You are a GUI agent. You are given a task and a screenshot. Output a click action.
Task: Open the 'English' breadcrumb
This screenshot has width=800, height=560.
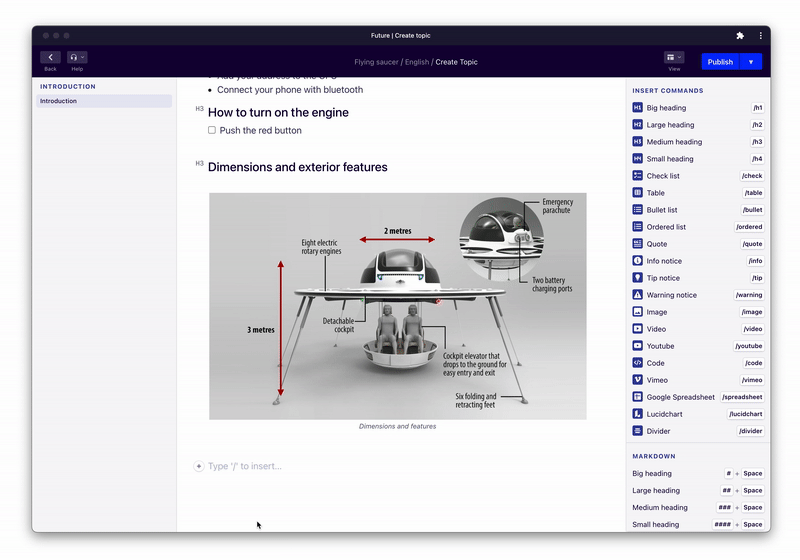click(417, 62)
